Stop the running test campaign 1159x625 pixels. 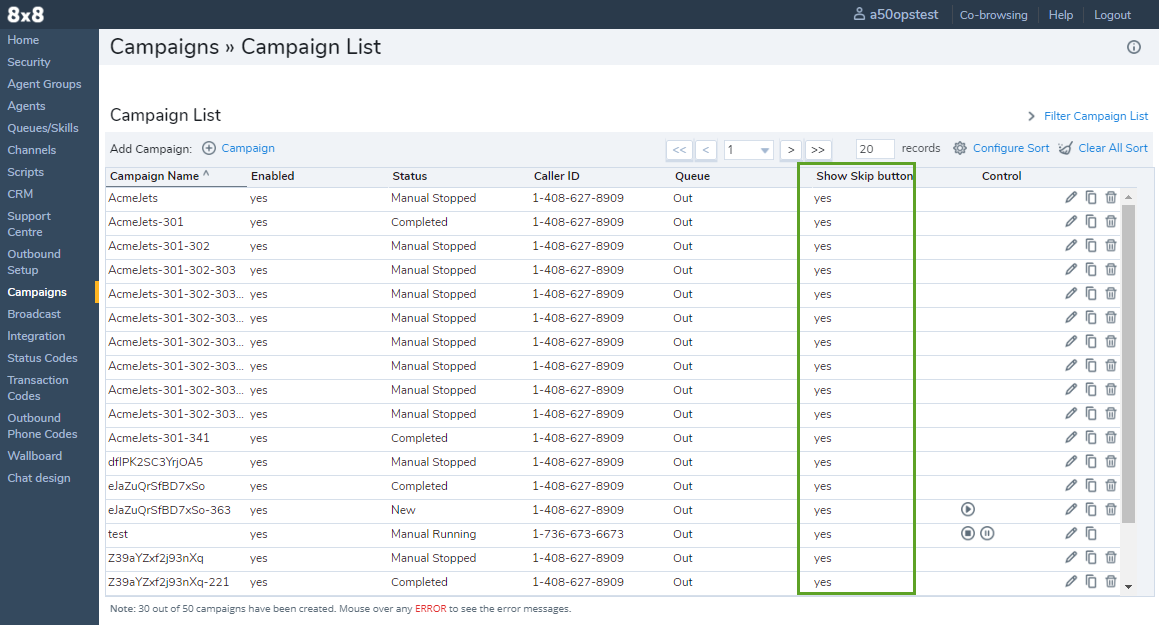coord(967,534)
